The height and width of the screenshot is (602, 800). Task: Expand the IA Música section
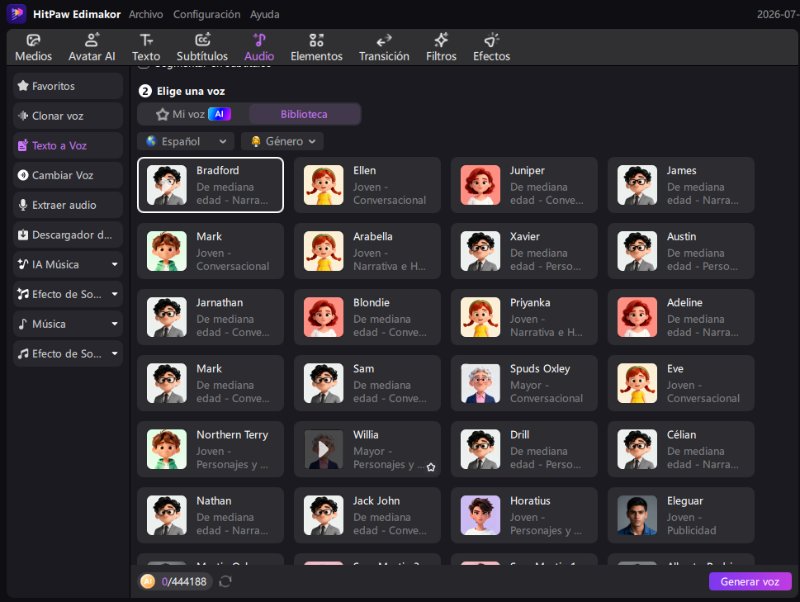[x=68, y=264]
